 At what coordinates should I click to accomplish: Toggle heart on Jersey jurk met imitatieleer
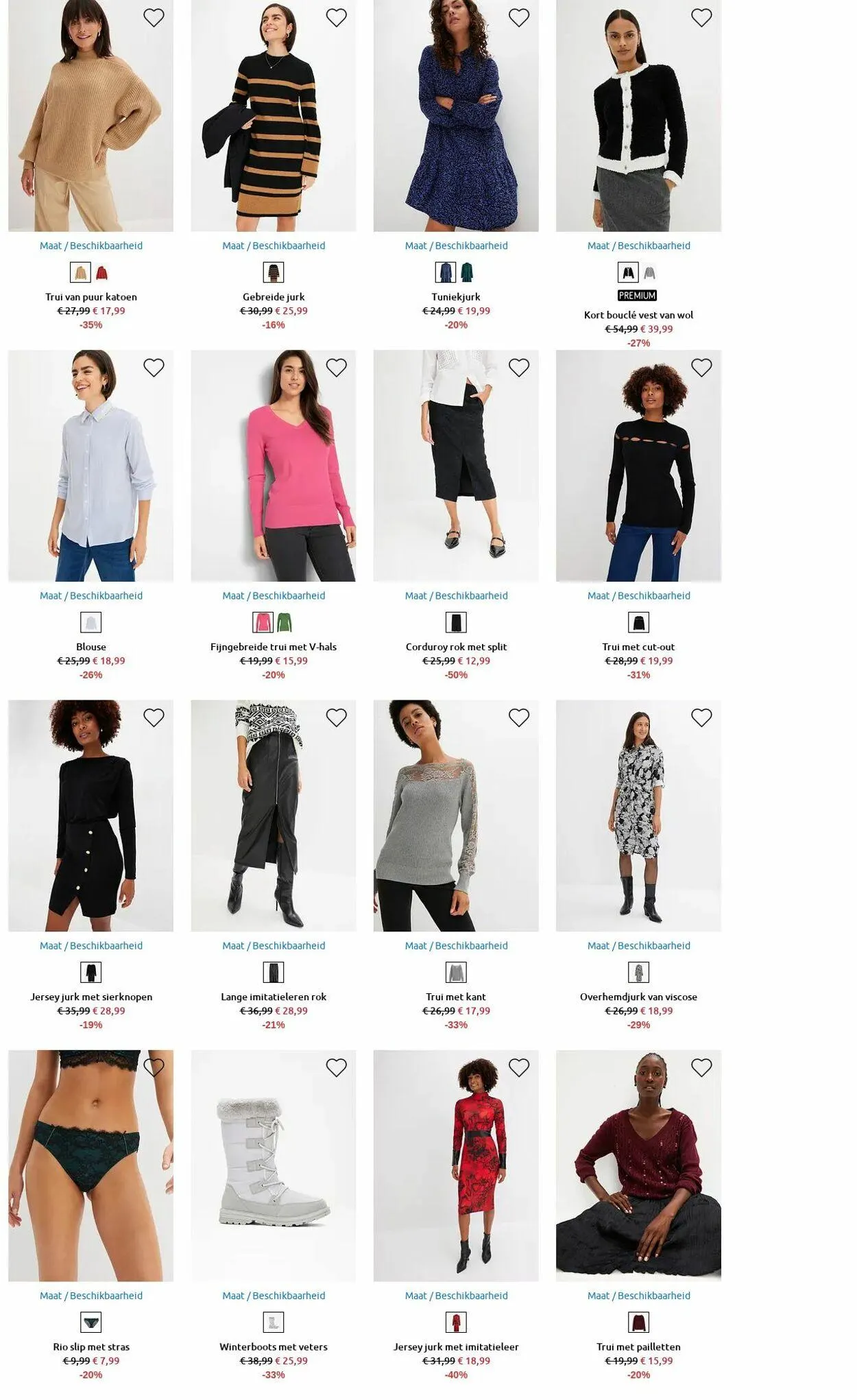[x=519, y=1067]
